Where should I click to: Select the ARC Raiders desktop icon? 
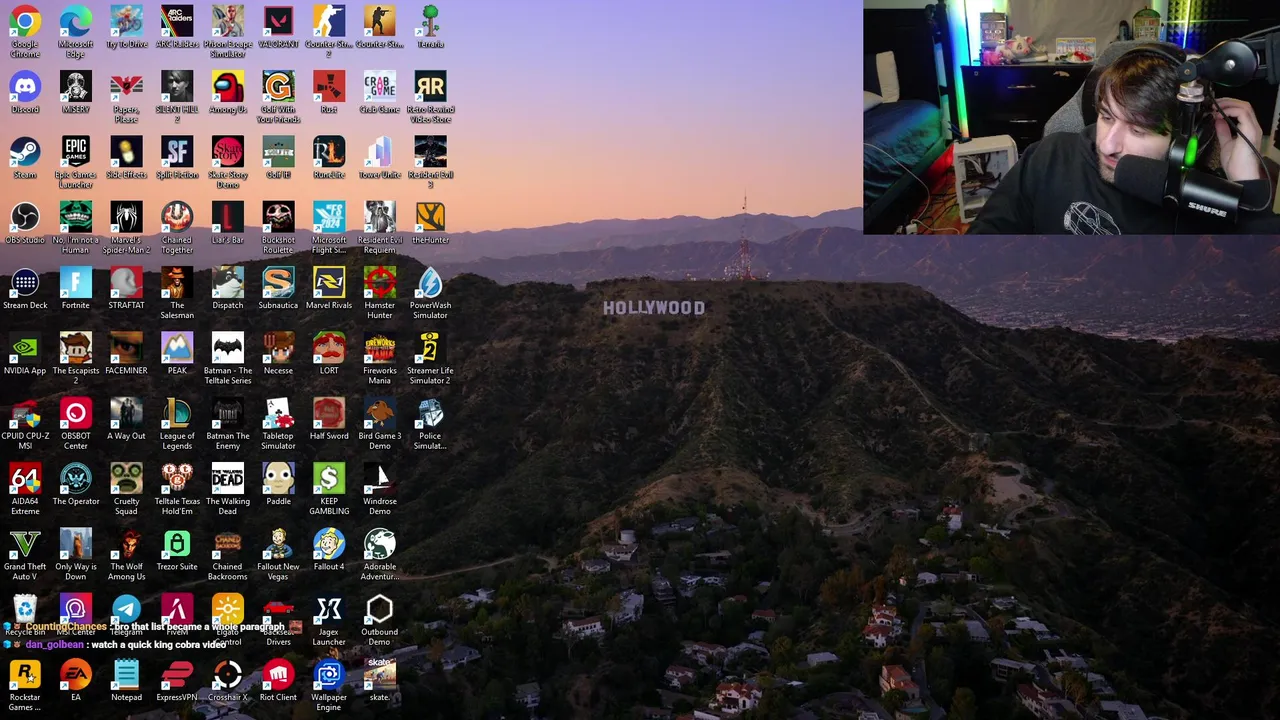pyautogui.click(x=177, y=21)
